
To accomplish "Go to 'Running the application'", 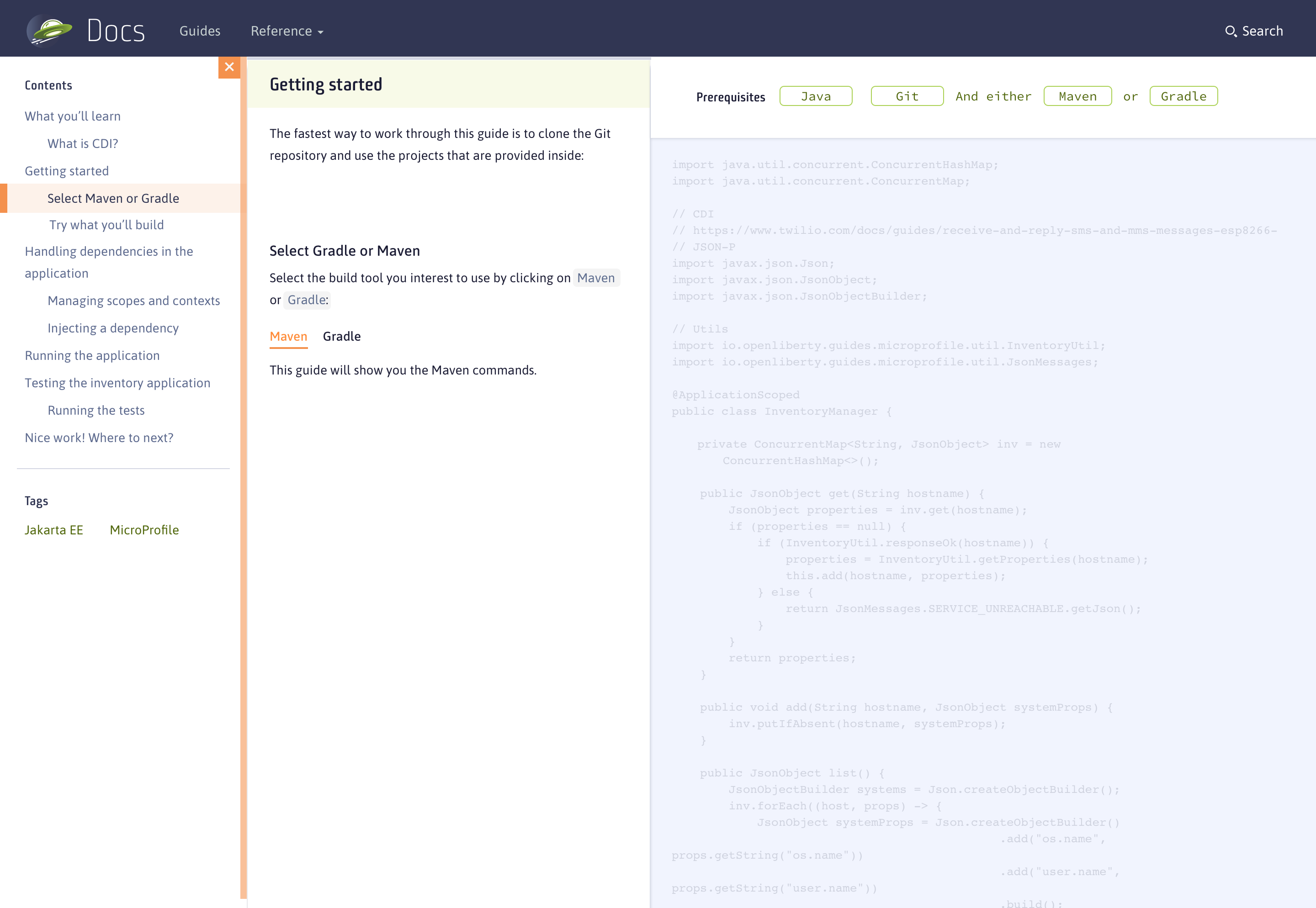I will pyautogui.click(x=92, y=355).
